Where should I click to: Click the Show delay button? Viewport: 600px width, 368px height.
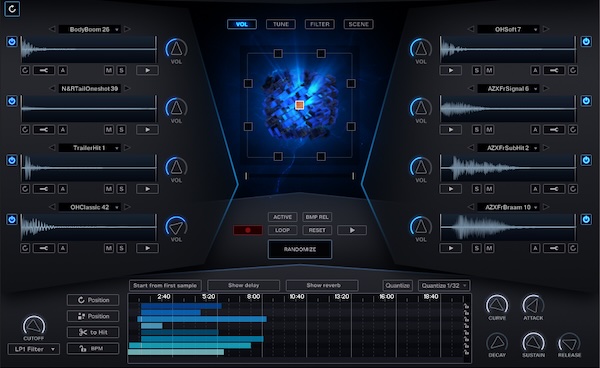click(x=243, y=285)
